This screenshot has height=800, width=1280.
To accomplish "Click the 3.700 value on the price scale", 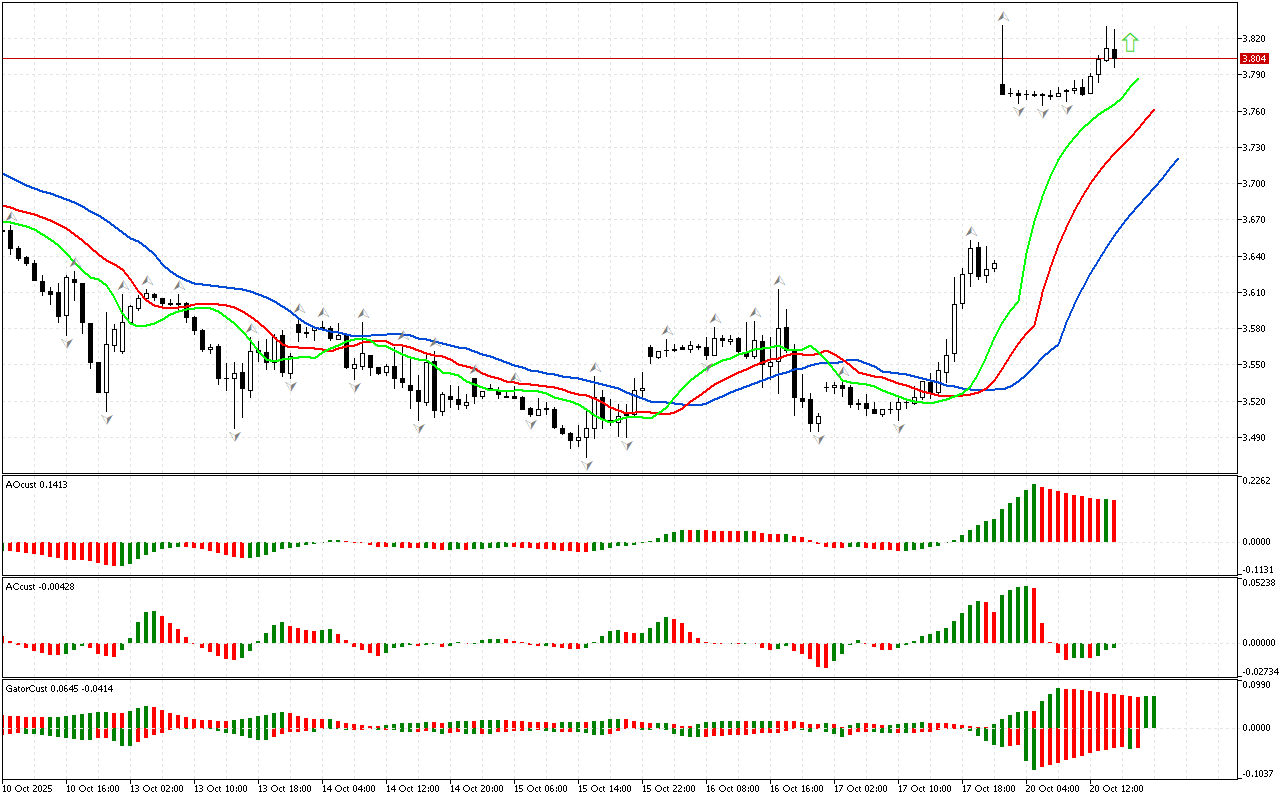I will 1252,184.
